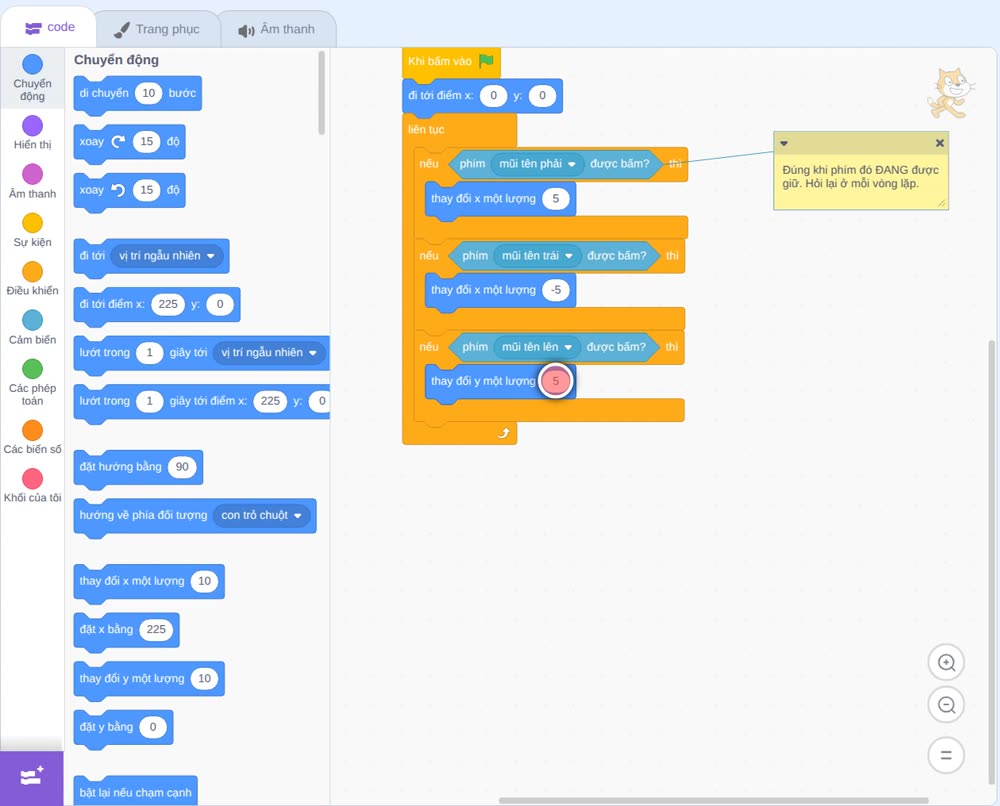Close the yellow comment note

click(939, 143)
